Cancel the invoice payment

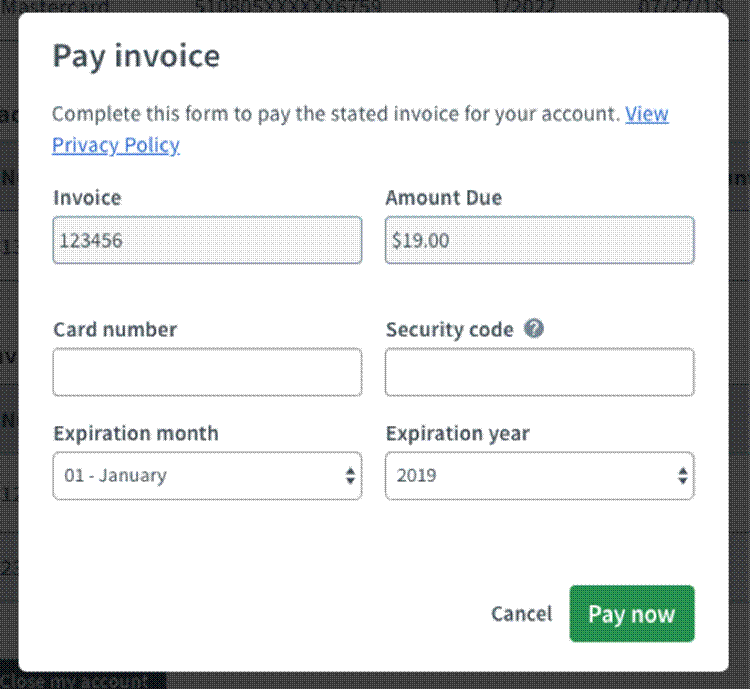coord(521,614)
